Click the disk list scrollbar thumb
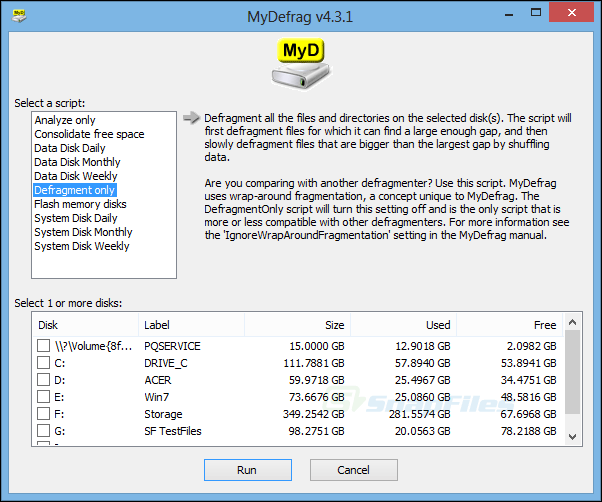Viewport: 602px width, 502px height. point(572,372)
